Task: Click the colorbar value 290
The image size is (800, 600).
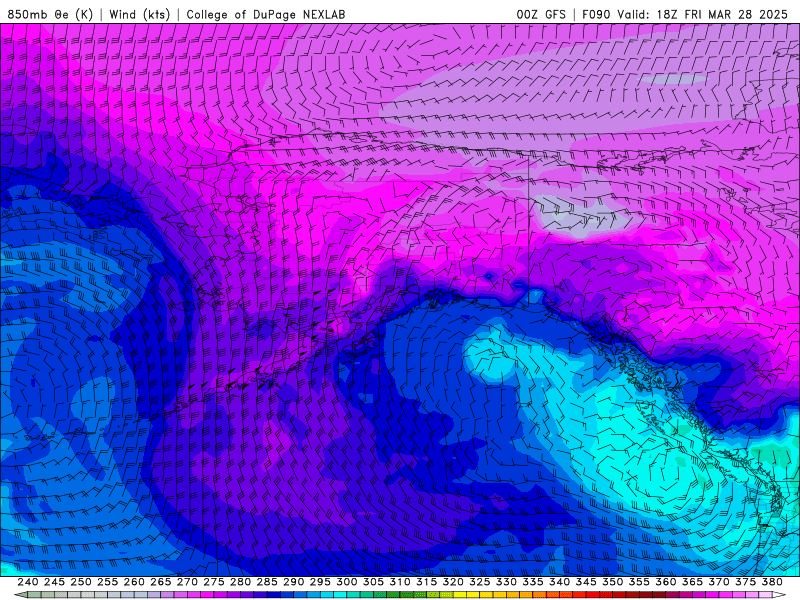Action: [293, 582]
